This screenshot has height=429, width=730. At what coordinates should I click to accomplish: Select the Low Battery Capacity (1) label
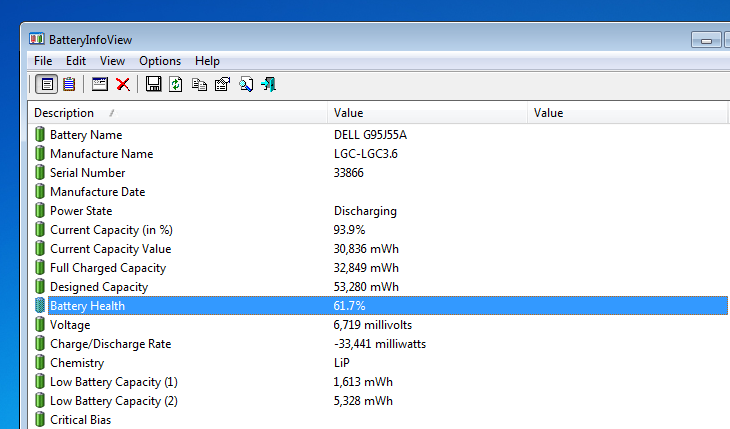[x=114, y=382]
